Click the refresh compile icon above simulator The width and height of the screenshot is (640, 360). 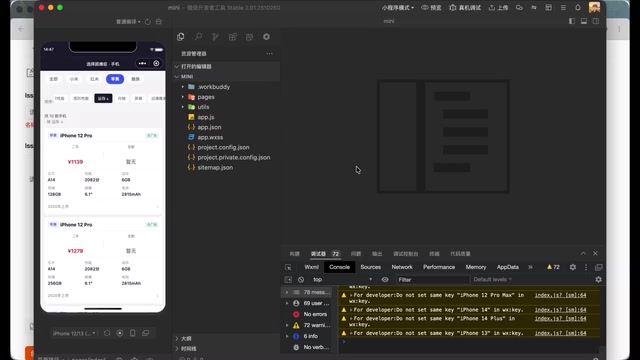[148, 22]
